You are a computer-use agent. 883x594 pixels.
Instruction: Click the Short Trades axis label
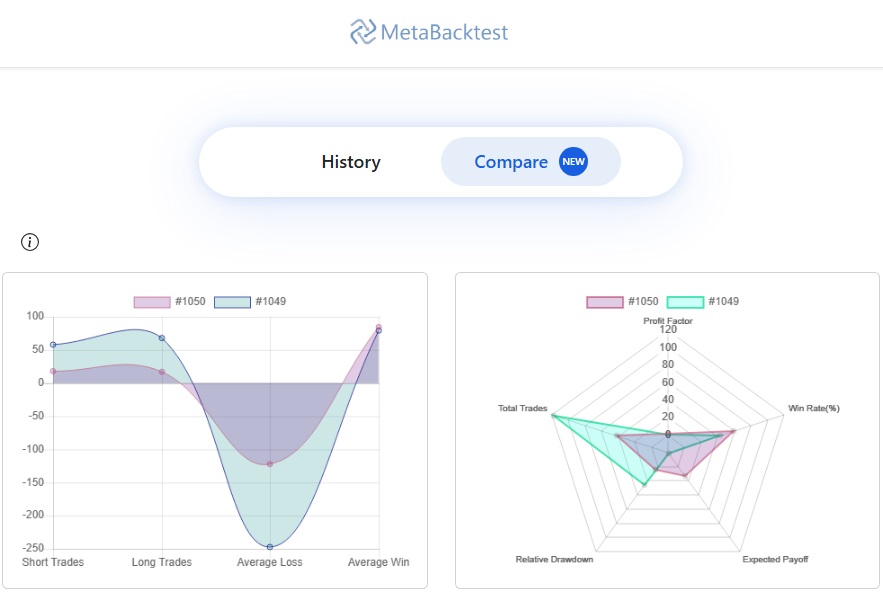coord(53,562)
